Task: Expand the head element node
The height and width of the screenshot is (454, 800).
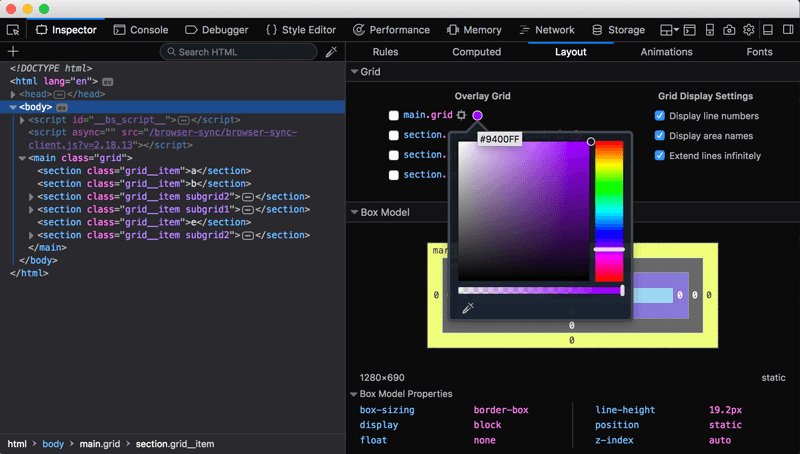Action: click(x=13, y=94)
